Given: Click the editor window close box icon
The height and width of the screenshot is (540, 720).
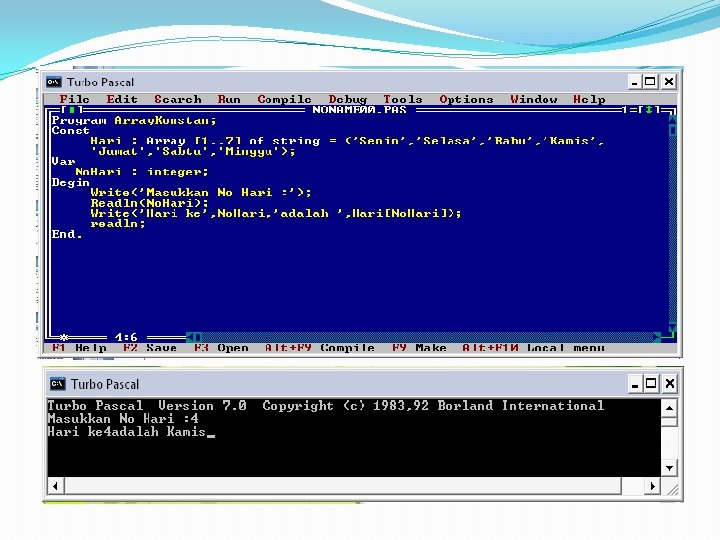Looking at the screenshot, I should pyautogui.click(x=72, y=110).
